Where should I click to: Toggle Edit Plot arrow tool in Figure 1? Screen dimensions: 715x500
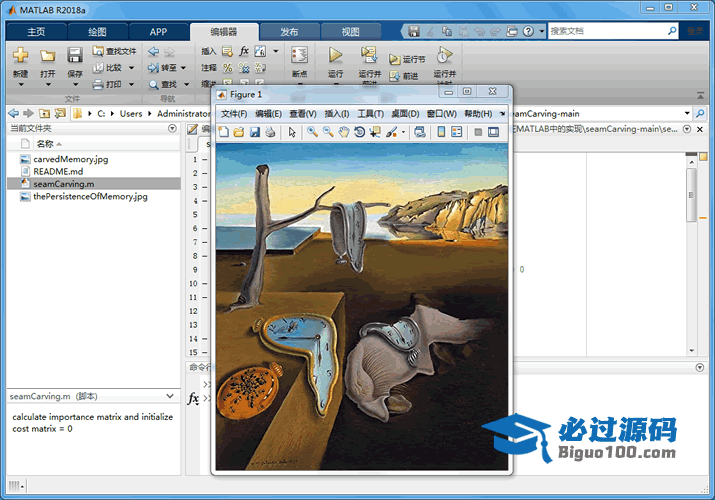[292, 132]
